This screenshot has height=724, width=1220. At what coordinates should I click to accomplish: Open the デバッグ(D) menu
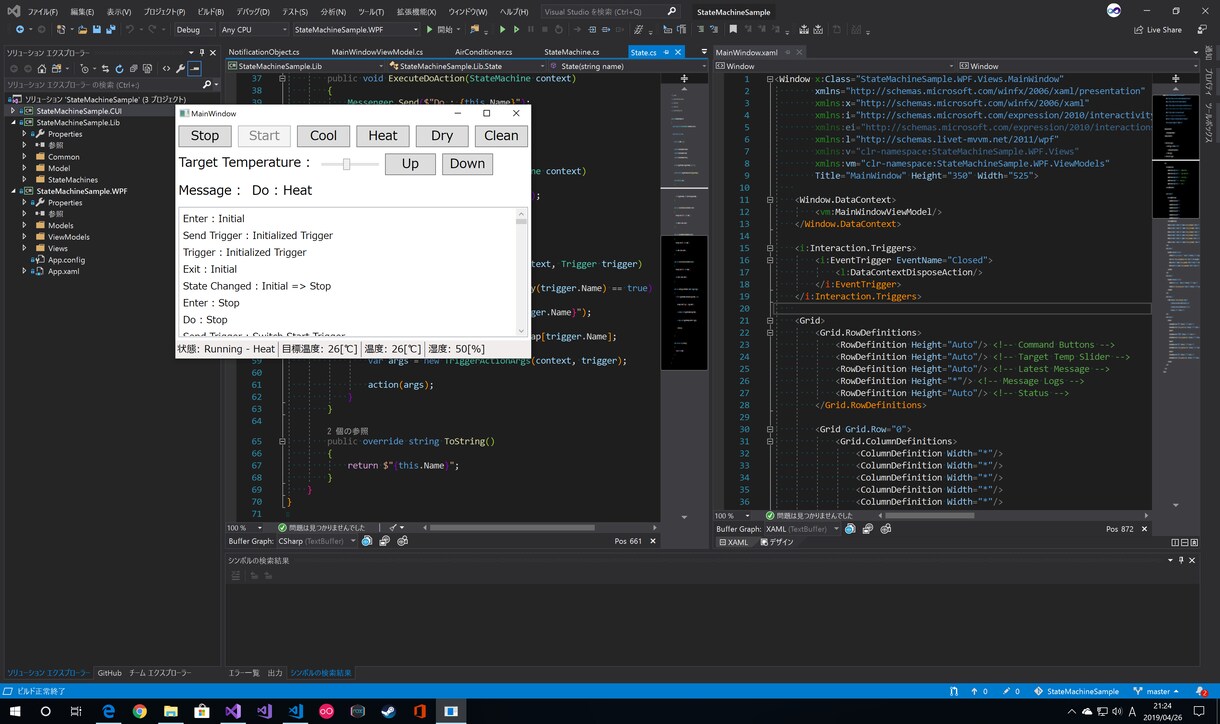(253, 12)
